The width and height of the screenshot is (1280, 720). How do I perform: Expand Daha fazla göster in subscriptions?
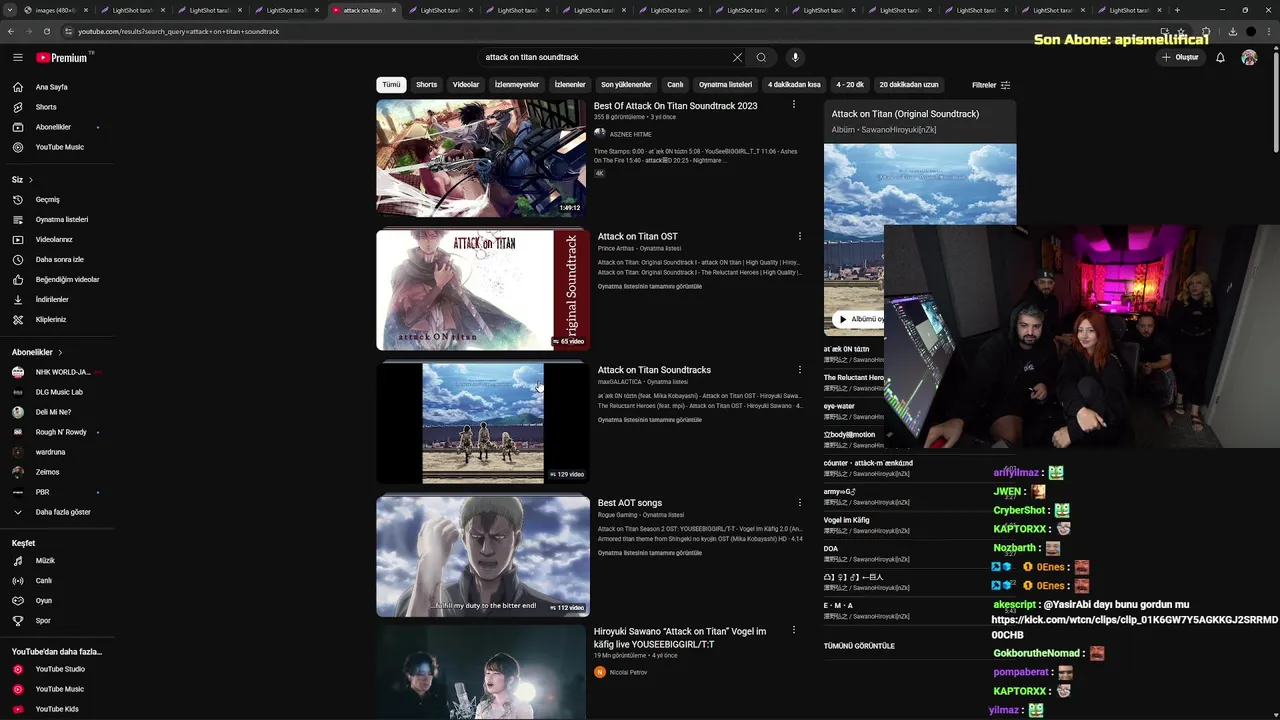[x=62, y=512]
